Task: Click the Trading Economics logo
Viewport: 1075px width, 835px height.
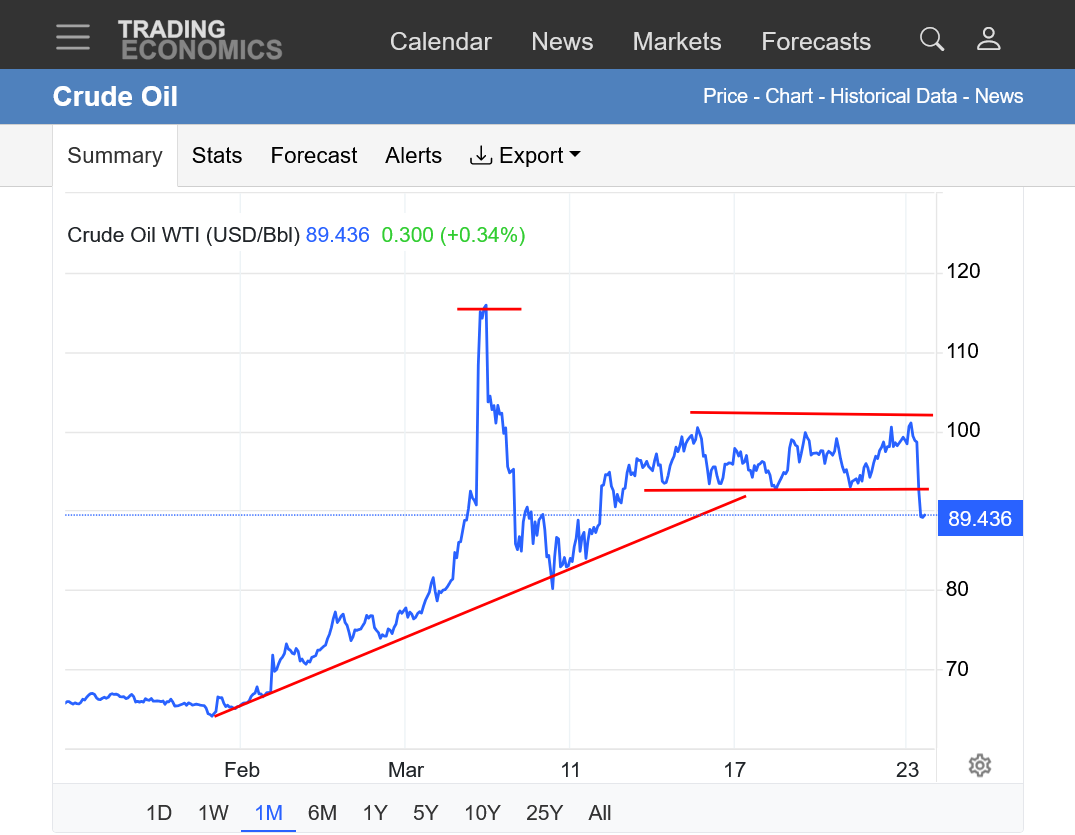Action: (x=199, y=40)
